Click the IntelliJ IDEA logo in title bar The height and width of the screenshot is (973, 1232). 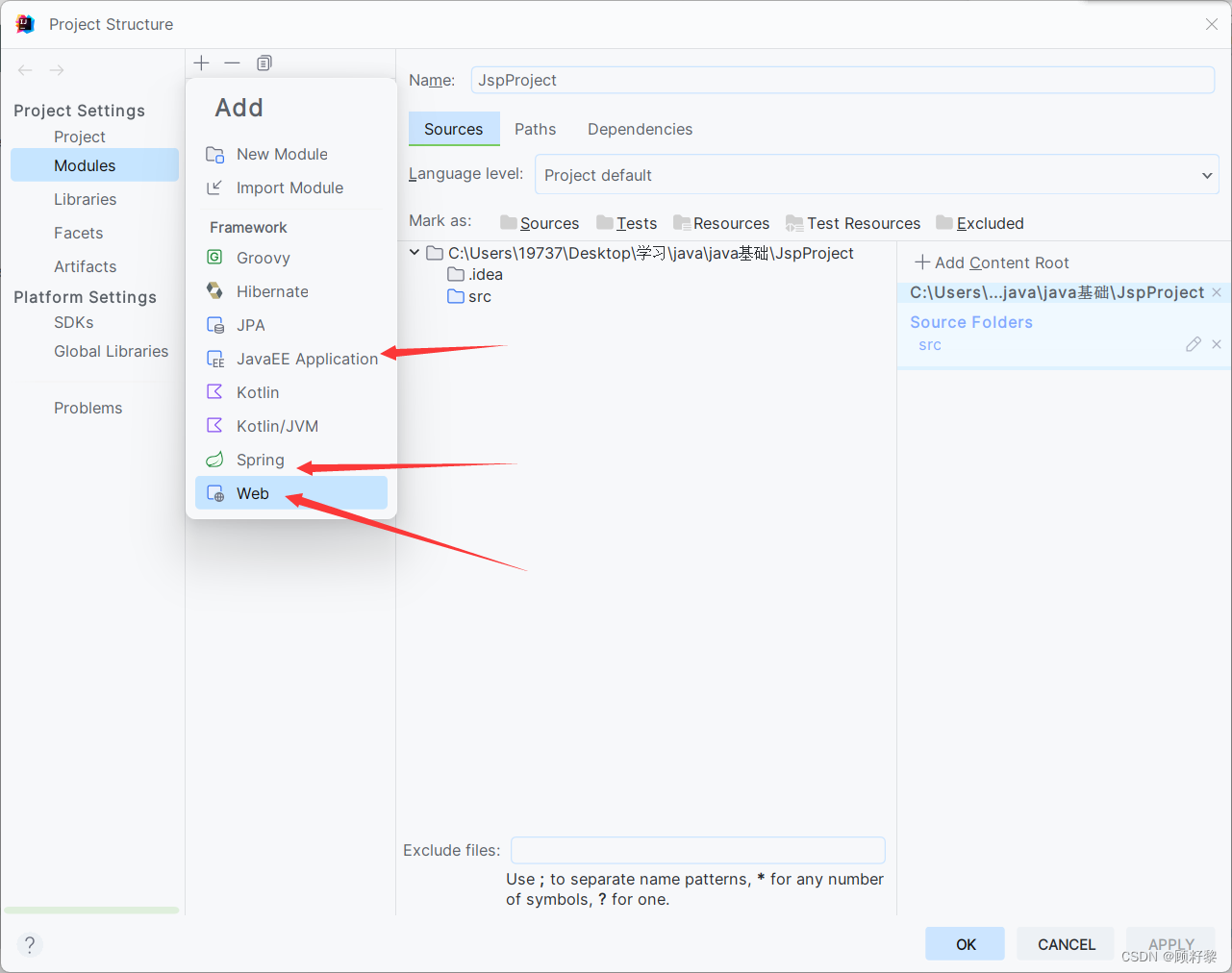coord(25,24)
